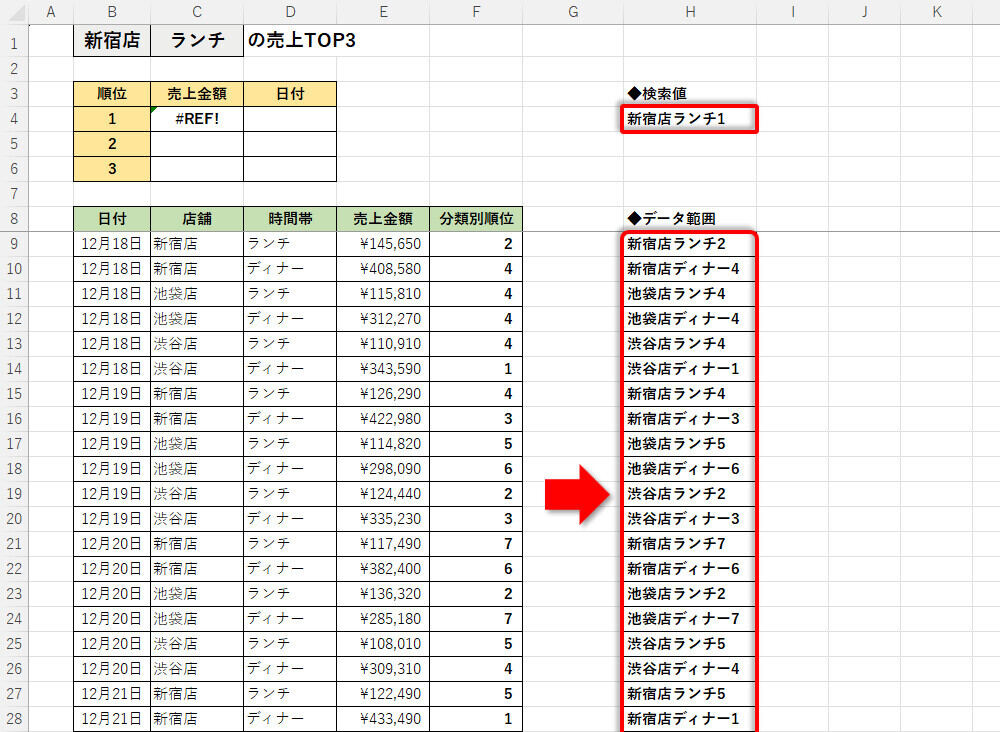Select the amount ¥382,400

point(383,569)
